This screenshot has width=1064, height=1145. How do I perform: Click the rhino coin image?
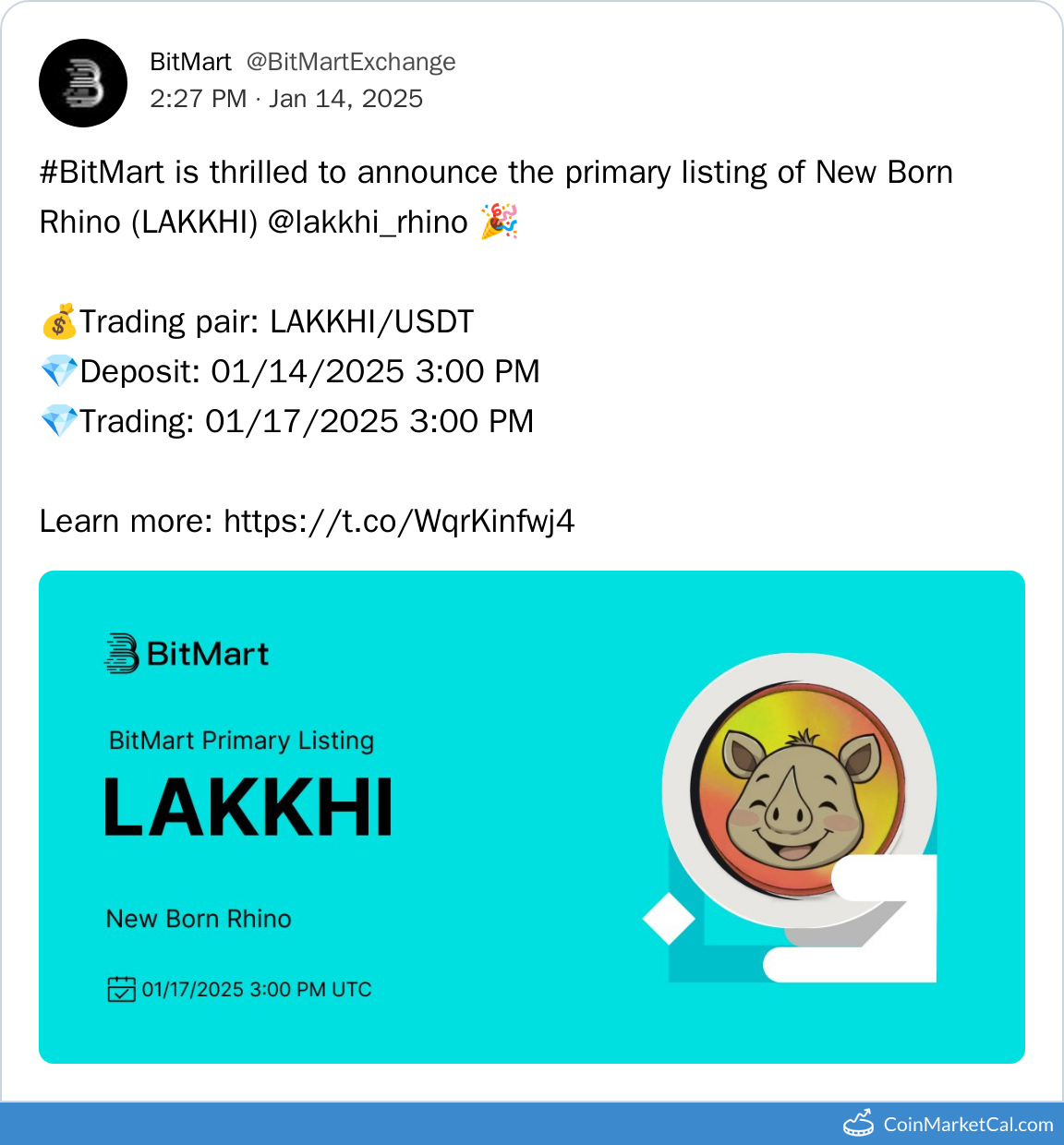click(800, 790)
